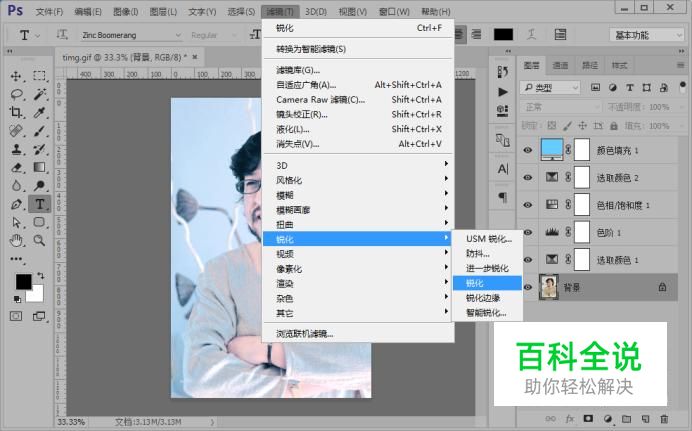Change the screen mode
Image resolution: width=692 pixels, height=431 pixels.
[x=39, y=316]
